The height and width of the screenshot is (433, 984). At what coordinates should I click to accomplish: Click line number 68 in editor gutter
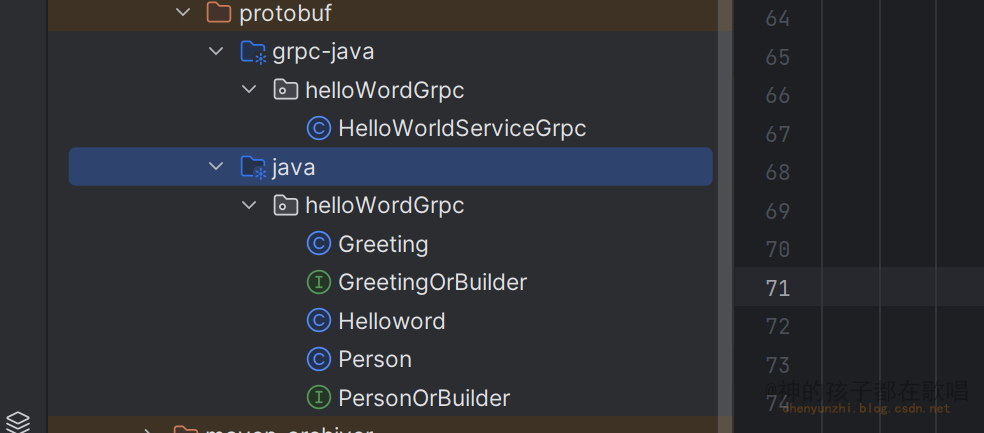(777, 172)
